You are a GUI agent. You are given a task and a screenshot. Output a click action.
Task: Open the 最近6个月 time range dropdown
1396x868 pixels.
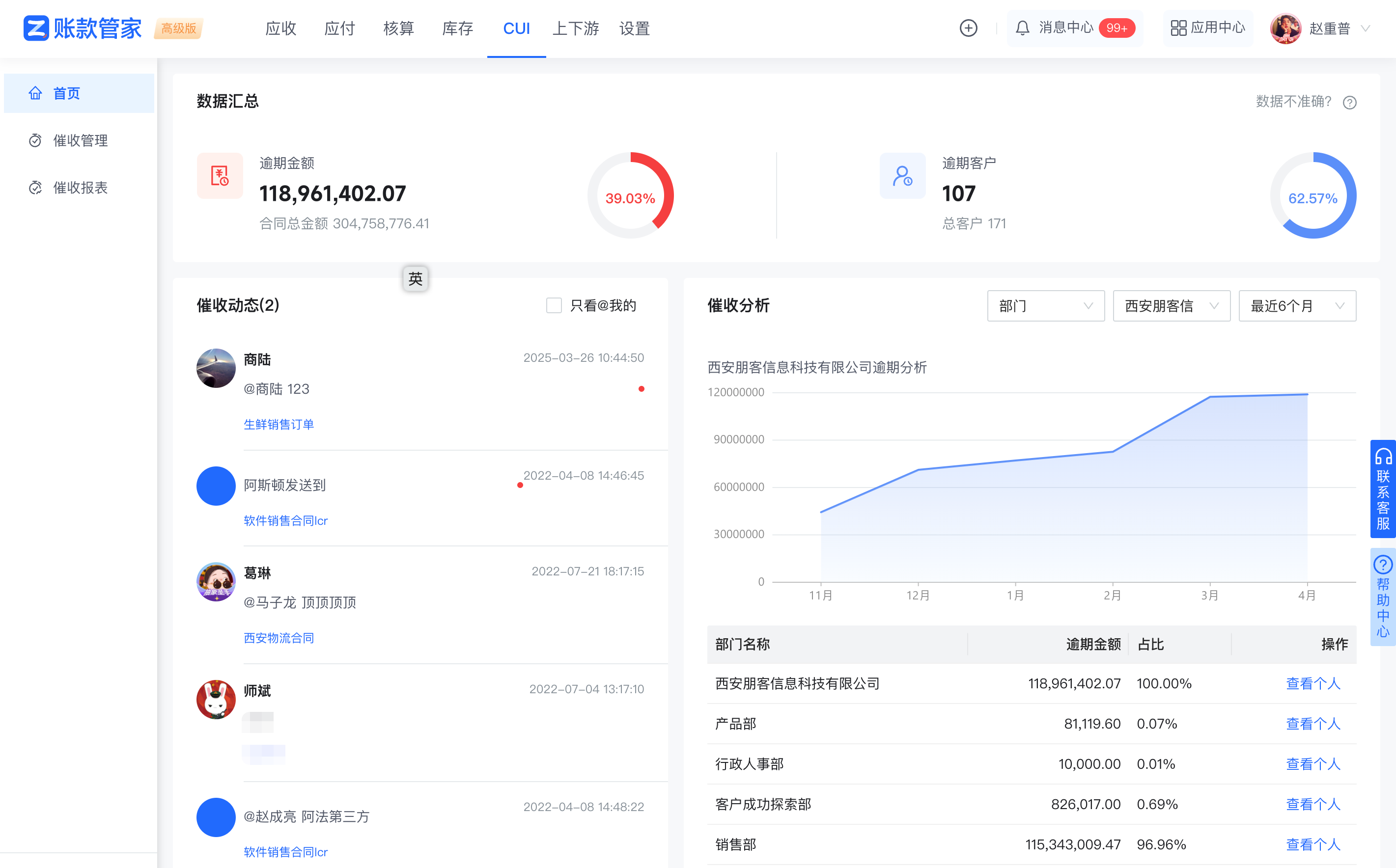tap(1297, 306)
